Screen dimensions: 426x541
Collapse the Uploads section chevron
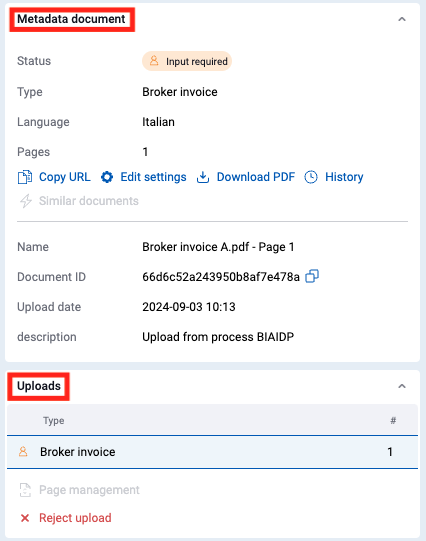coord(402,386)
